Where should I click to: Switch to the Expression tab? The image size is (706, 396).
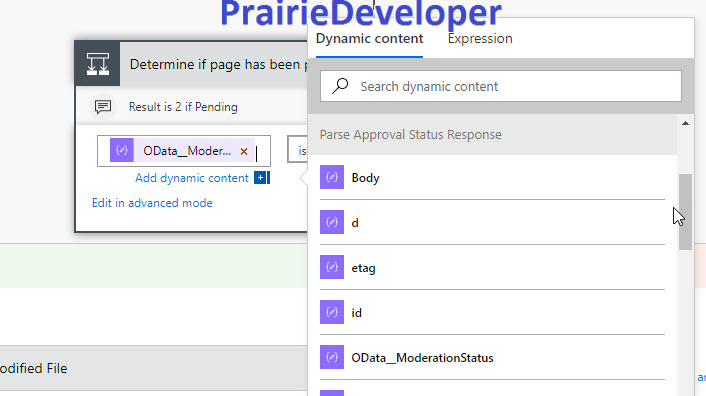pyautogui.click(x=480, y=39)
